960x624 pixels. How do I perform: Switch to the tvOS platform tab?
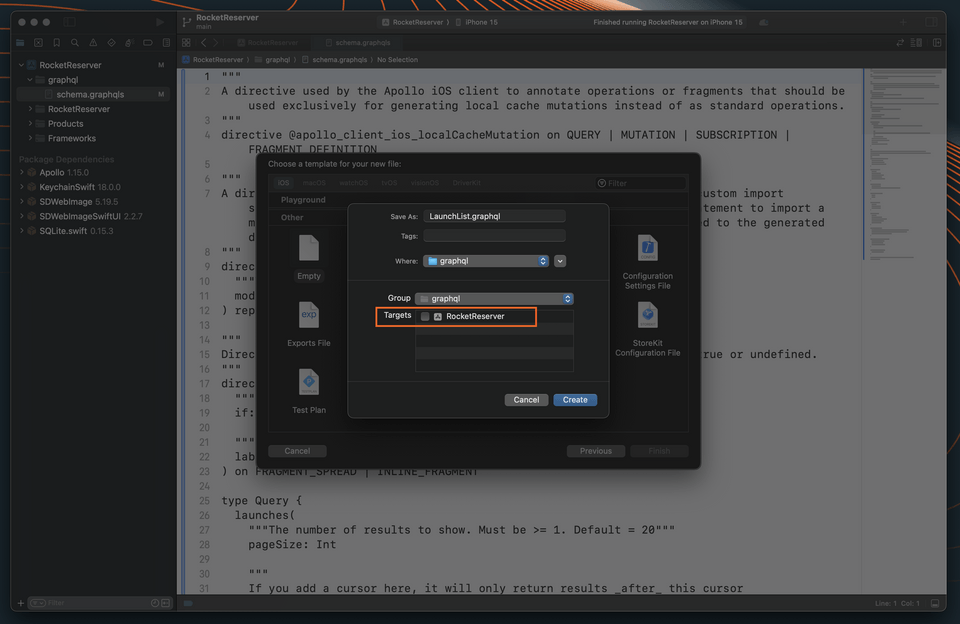point(389,183)
